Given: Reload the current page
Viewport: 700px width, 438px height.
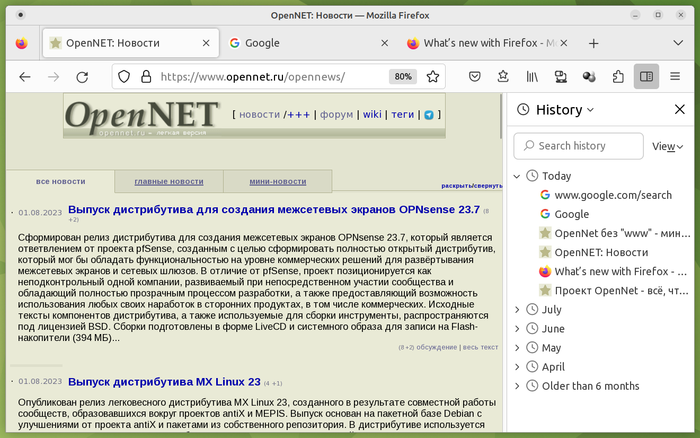Looking at the screenshot, I should pyautogui.click(x=82, y=76).
